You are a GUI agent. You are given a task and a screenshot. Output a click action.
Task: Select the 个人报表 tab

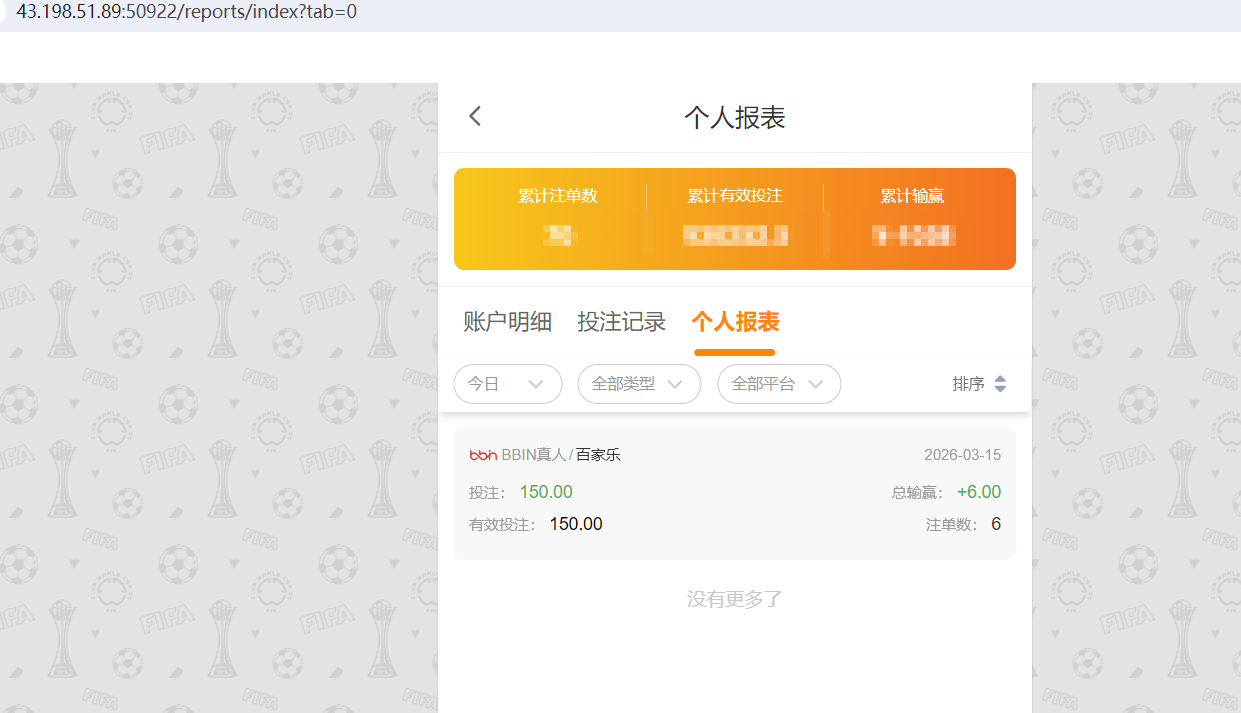(x=735, y=321)
